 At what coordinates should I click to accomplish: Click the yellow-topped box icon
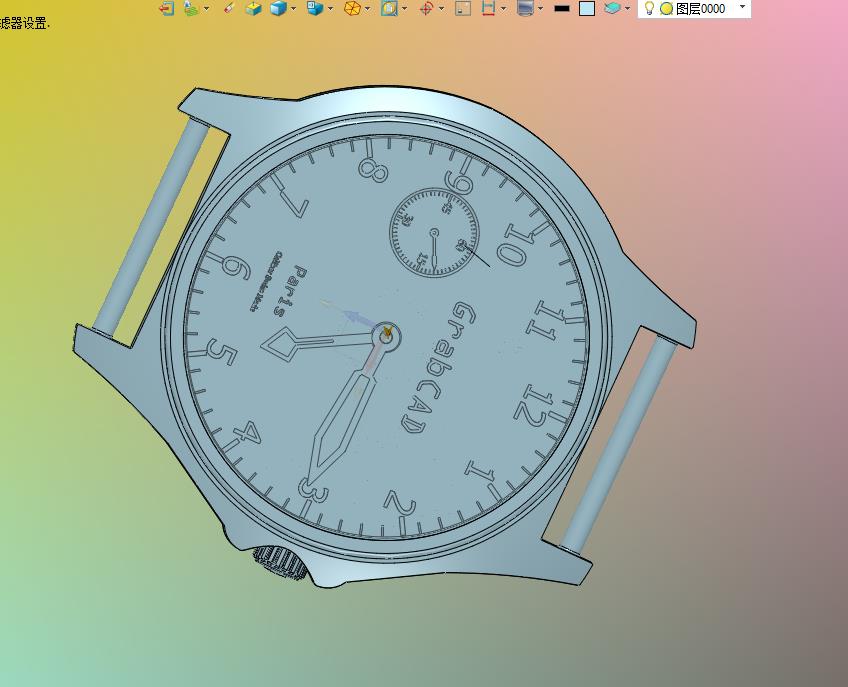[x=253, y=8]
